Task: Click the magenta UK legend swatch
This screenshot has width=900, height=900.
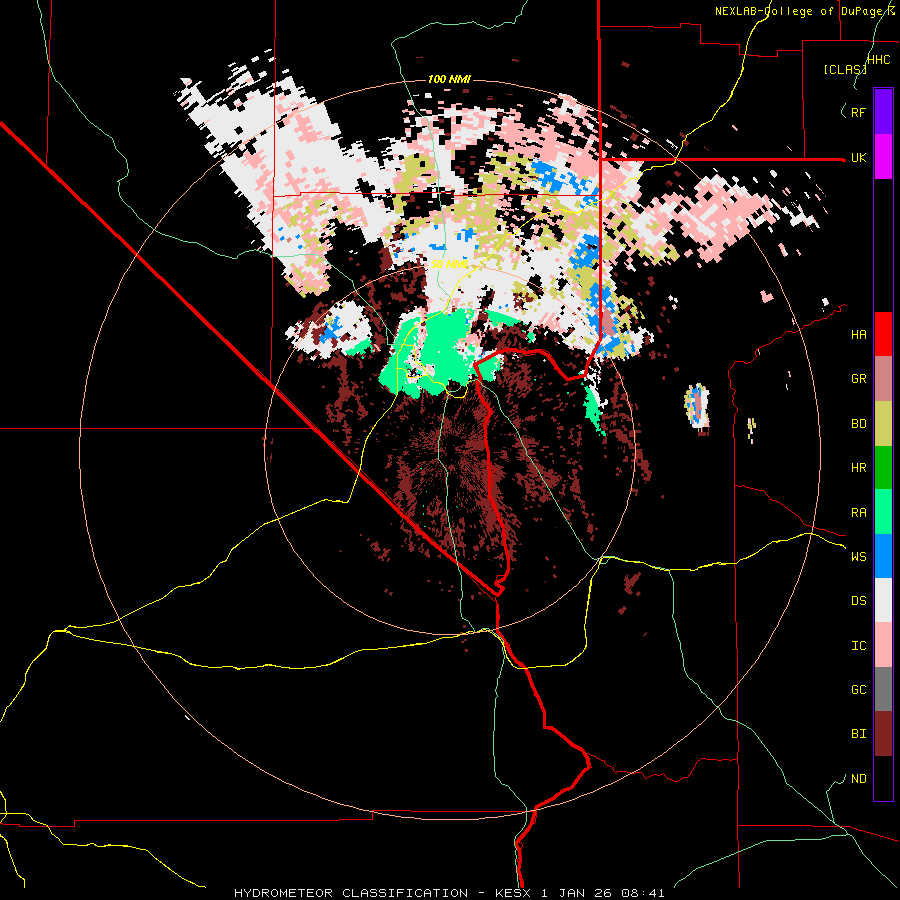Action: pos(883,157)
